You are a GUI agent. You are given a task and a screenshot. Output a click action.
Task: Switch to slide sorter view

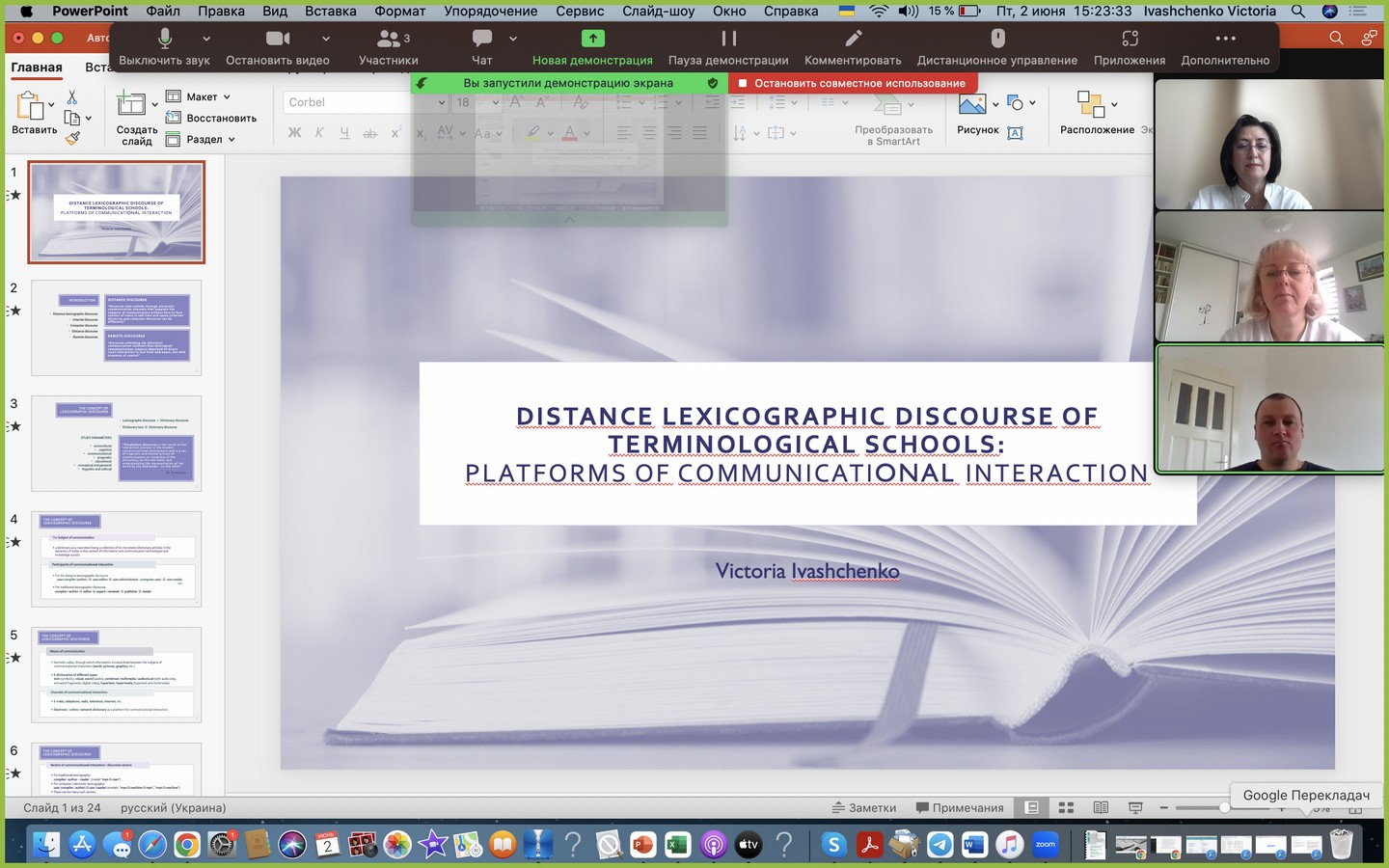pos(1066,807)
